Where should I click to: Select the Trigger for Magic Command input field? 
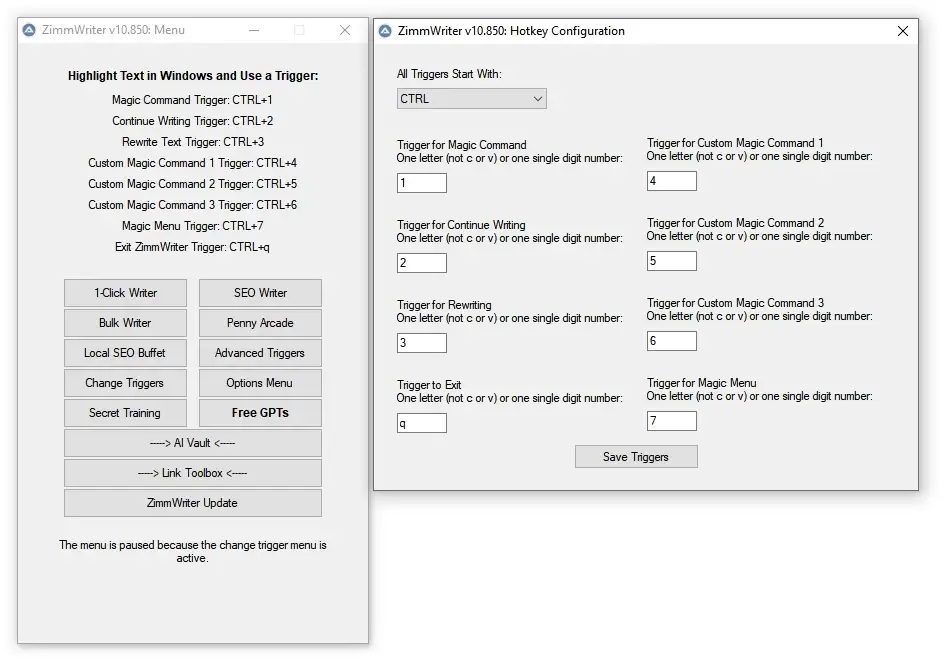click(x=421, y=182)
